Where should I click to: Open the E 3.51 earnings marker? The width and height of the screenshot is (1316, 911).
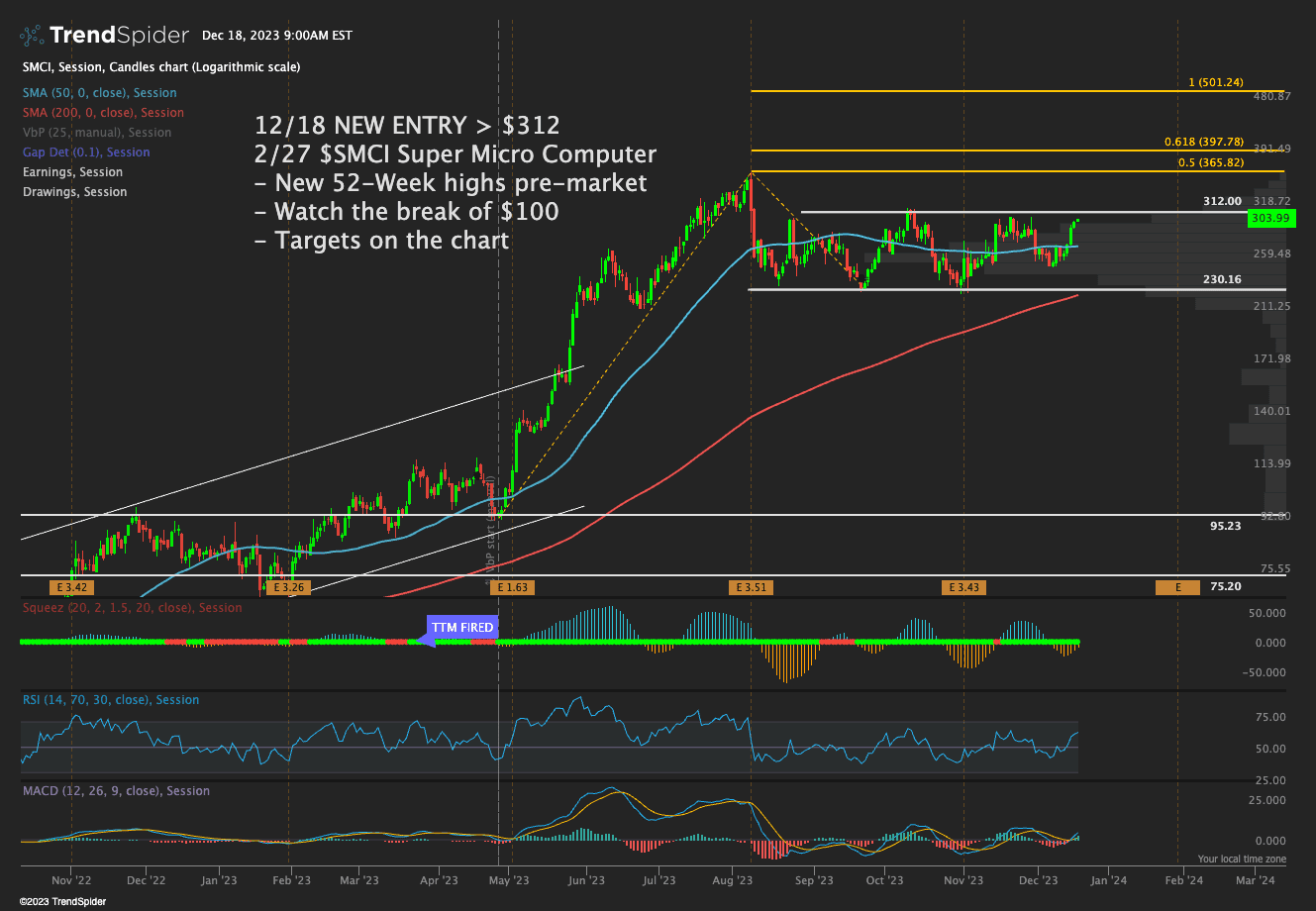(x=751, y=587)
